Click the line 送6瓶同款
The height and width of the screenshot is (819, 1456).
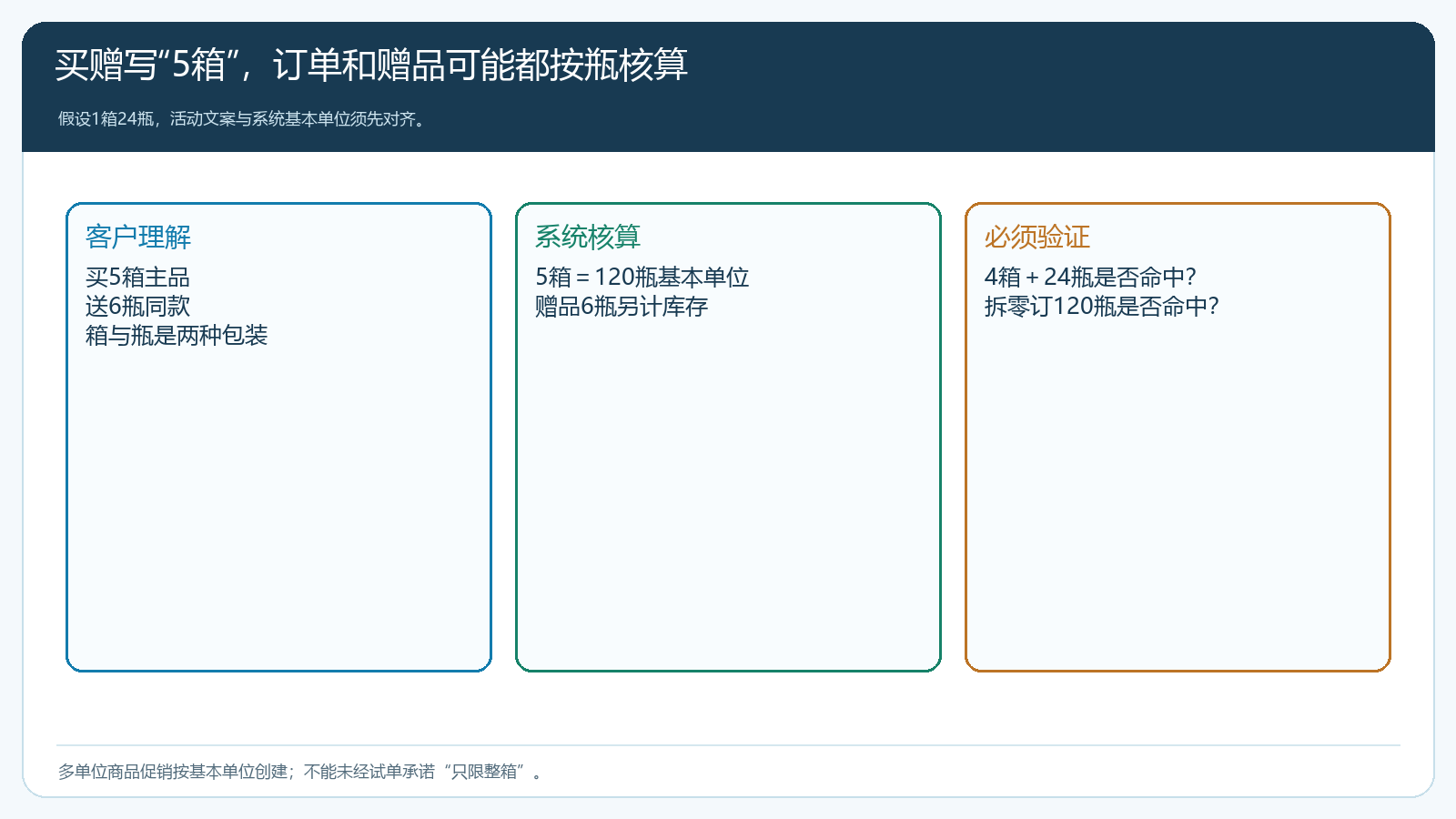point(137,306)
